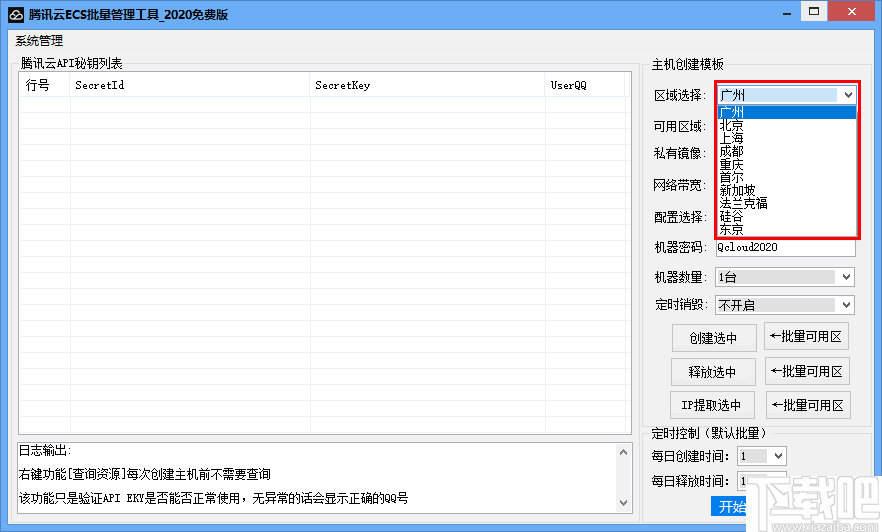This screenshot has height=532, width=882.
Task: Click the UserQQ column header
Action: tap(584, 85)
